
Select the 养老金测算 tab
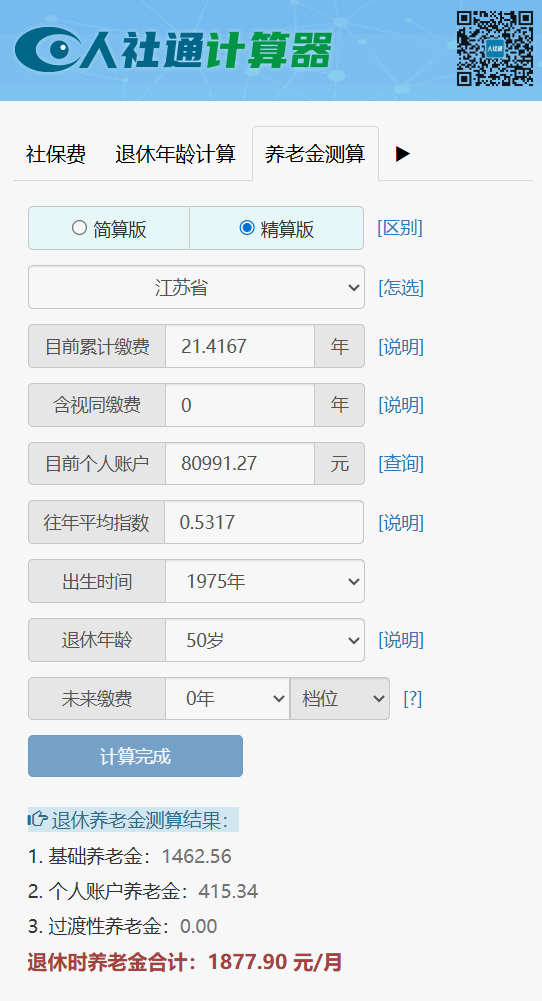click(x=315, y=154)
